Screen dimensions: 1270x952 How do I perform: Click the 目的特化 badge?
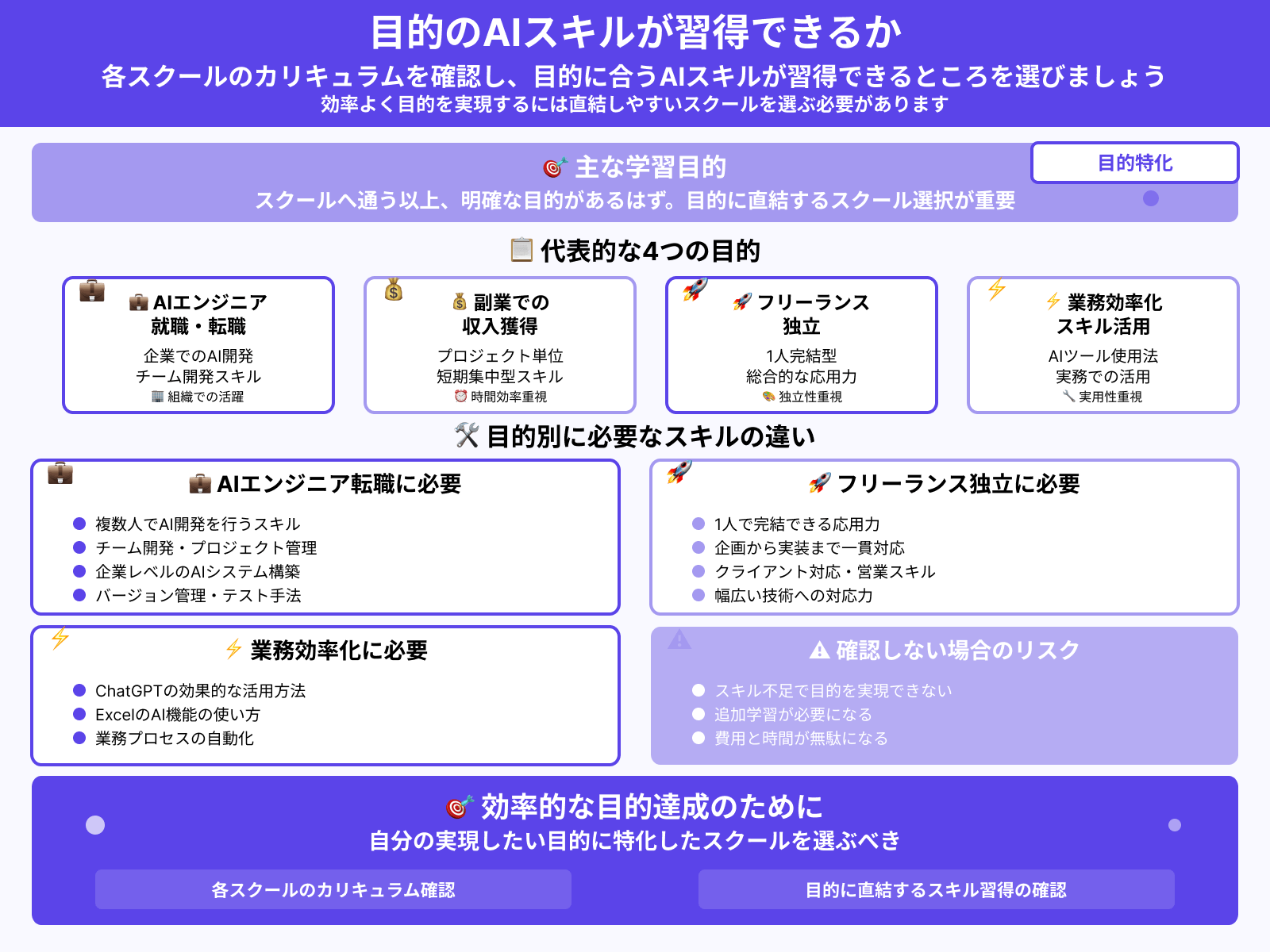coord(1135,163)
